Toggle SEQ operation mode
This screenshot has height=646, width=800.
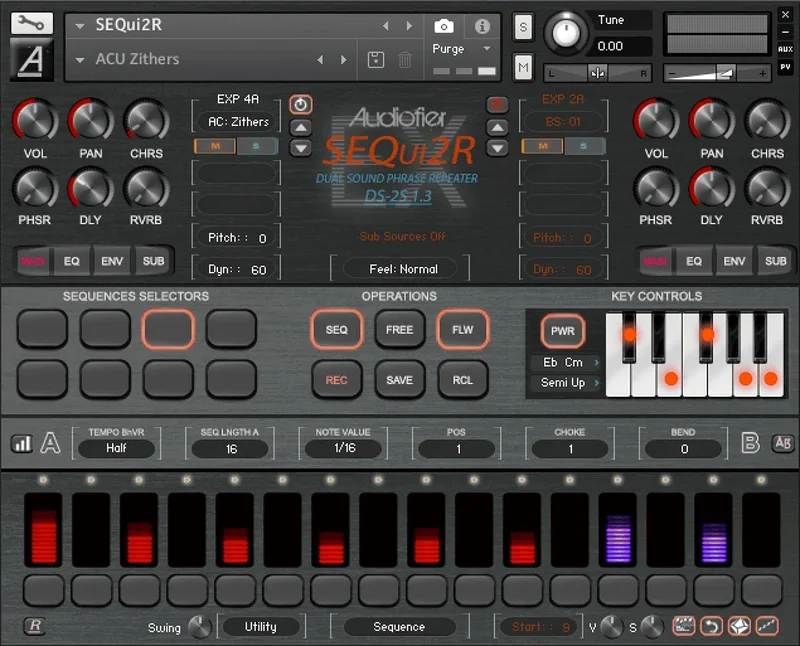point(337,330)
